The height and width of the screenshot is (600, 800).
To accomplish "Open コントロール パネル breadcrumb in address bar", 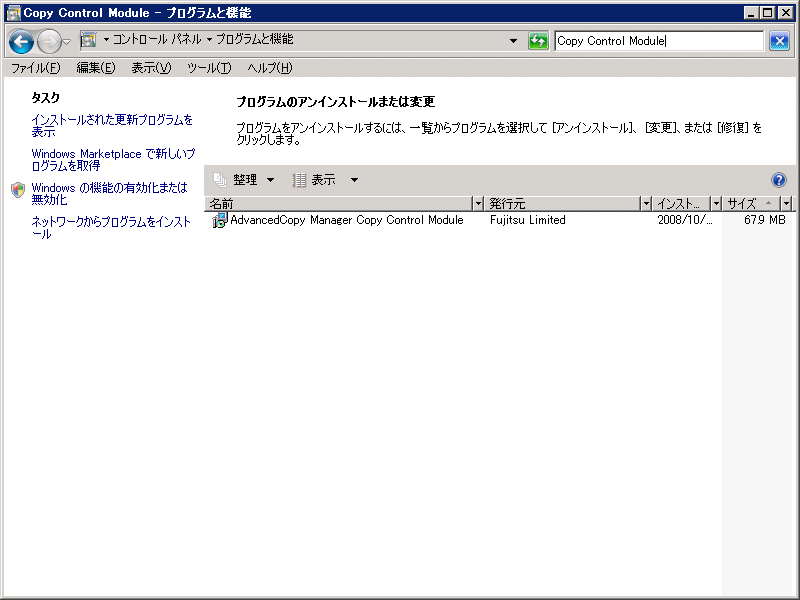I will coord(157,39).
